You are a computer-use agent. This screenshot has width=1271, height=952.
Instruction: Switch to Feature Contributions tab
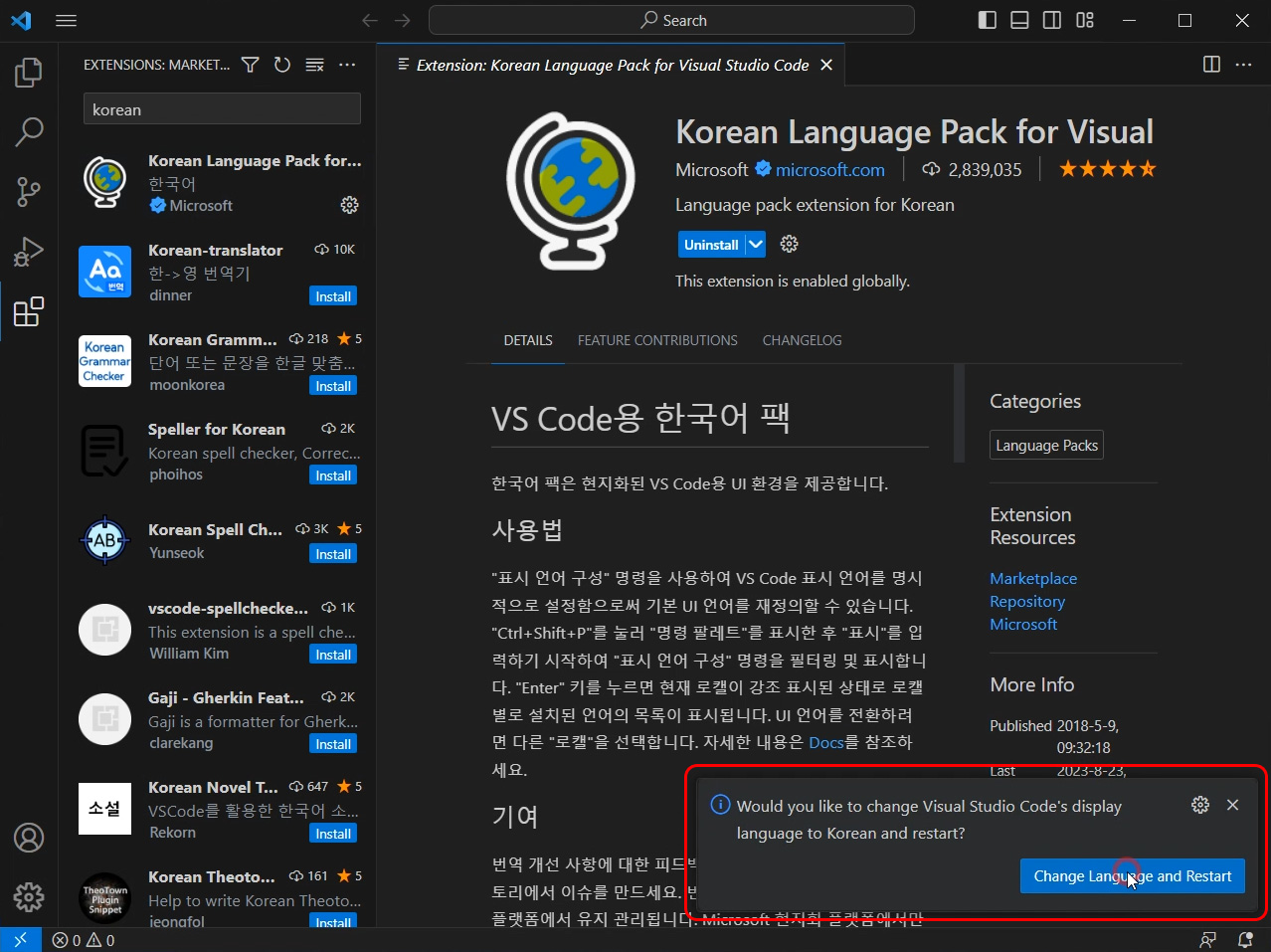(x=657, y=340)
